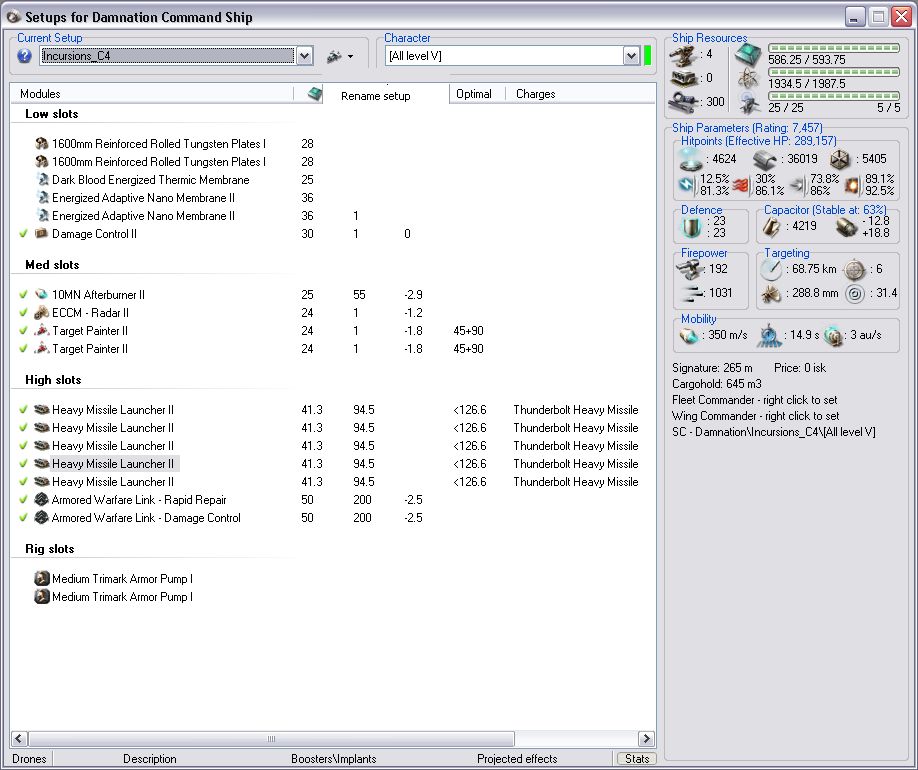The height and width of the screenshot is (770, 918).
Task: Click the Charges column header
Action: [x=580, y=94]
